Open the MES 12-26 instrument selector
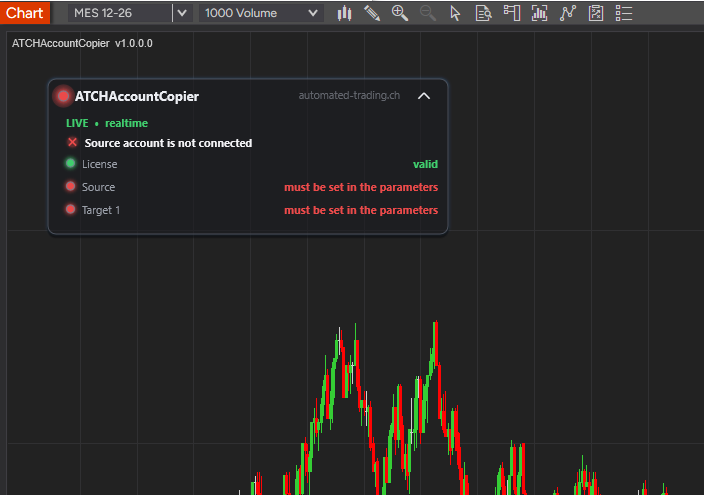The height and width of the screenshot is (495, 704). point(119,13)
